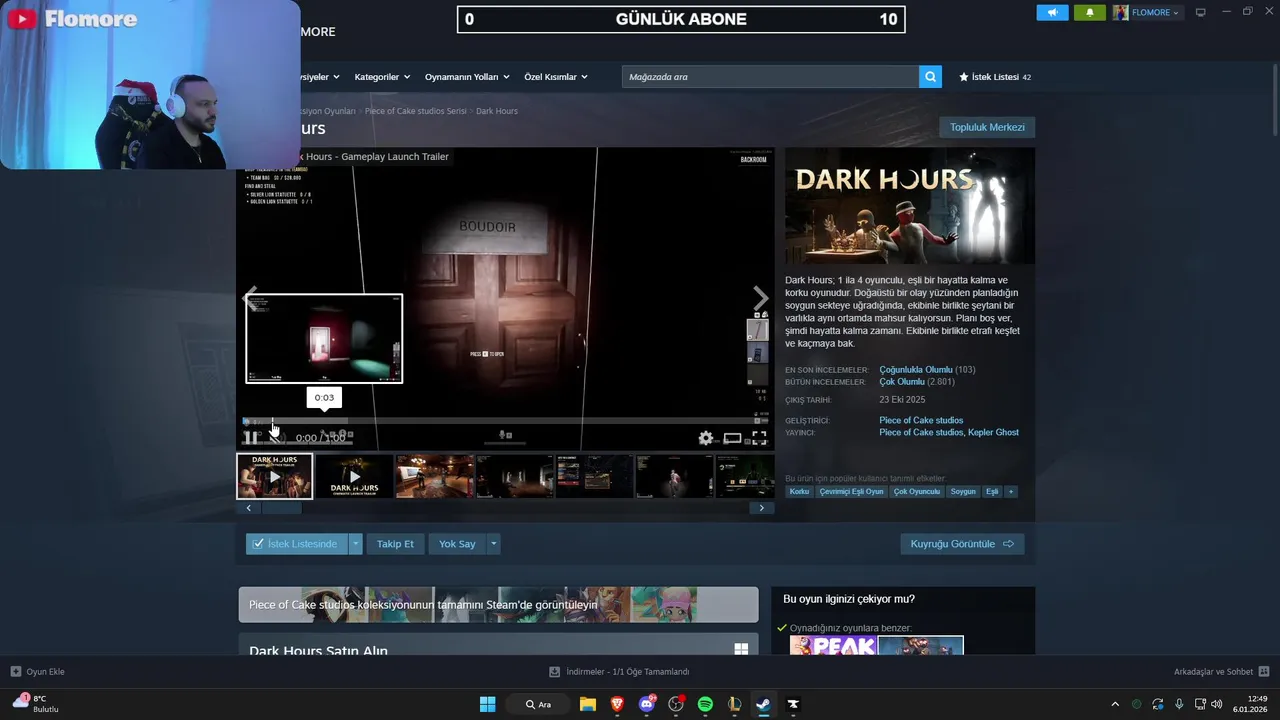Enter fullscreen for the trailer
The width and height of the screenshot is (1280, 720).
pos(760,438)
